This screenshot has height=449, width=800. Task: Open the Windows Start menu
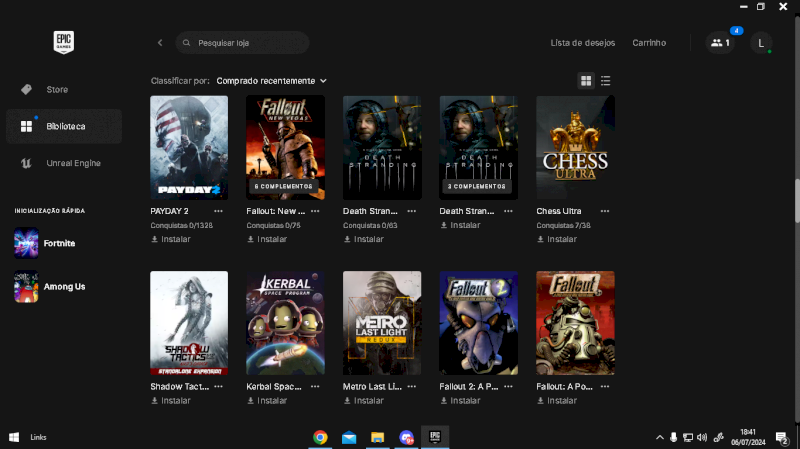pyautogui.click(x=14, y=437)
